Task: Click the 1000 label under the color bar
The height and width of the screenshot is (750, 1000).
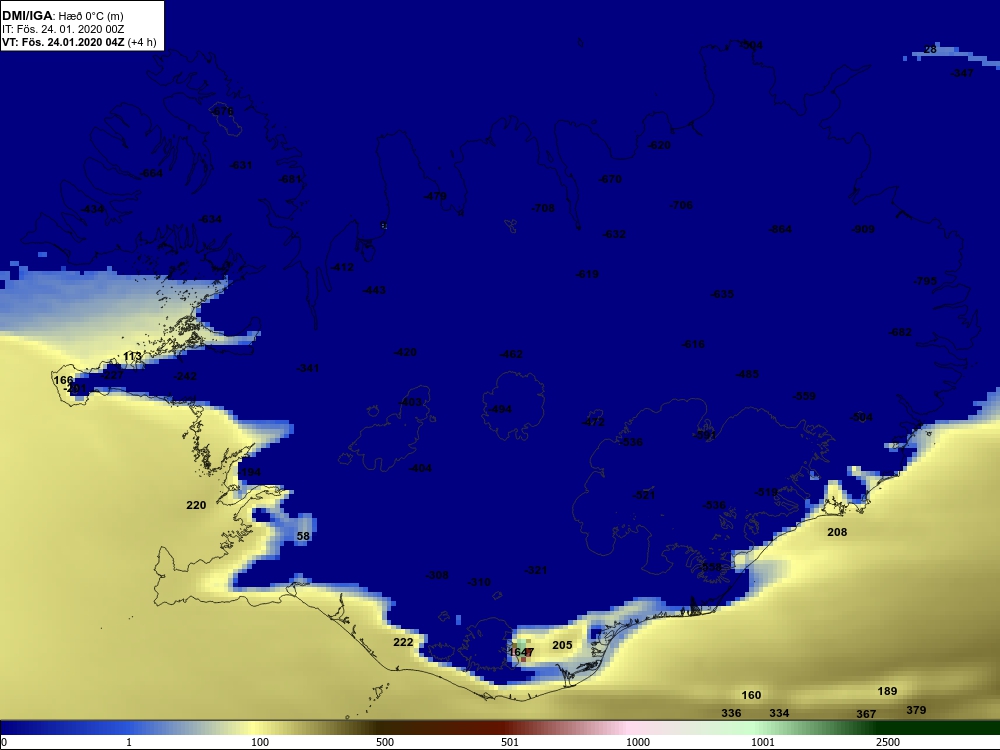Action: click(638, 742)
